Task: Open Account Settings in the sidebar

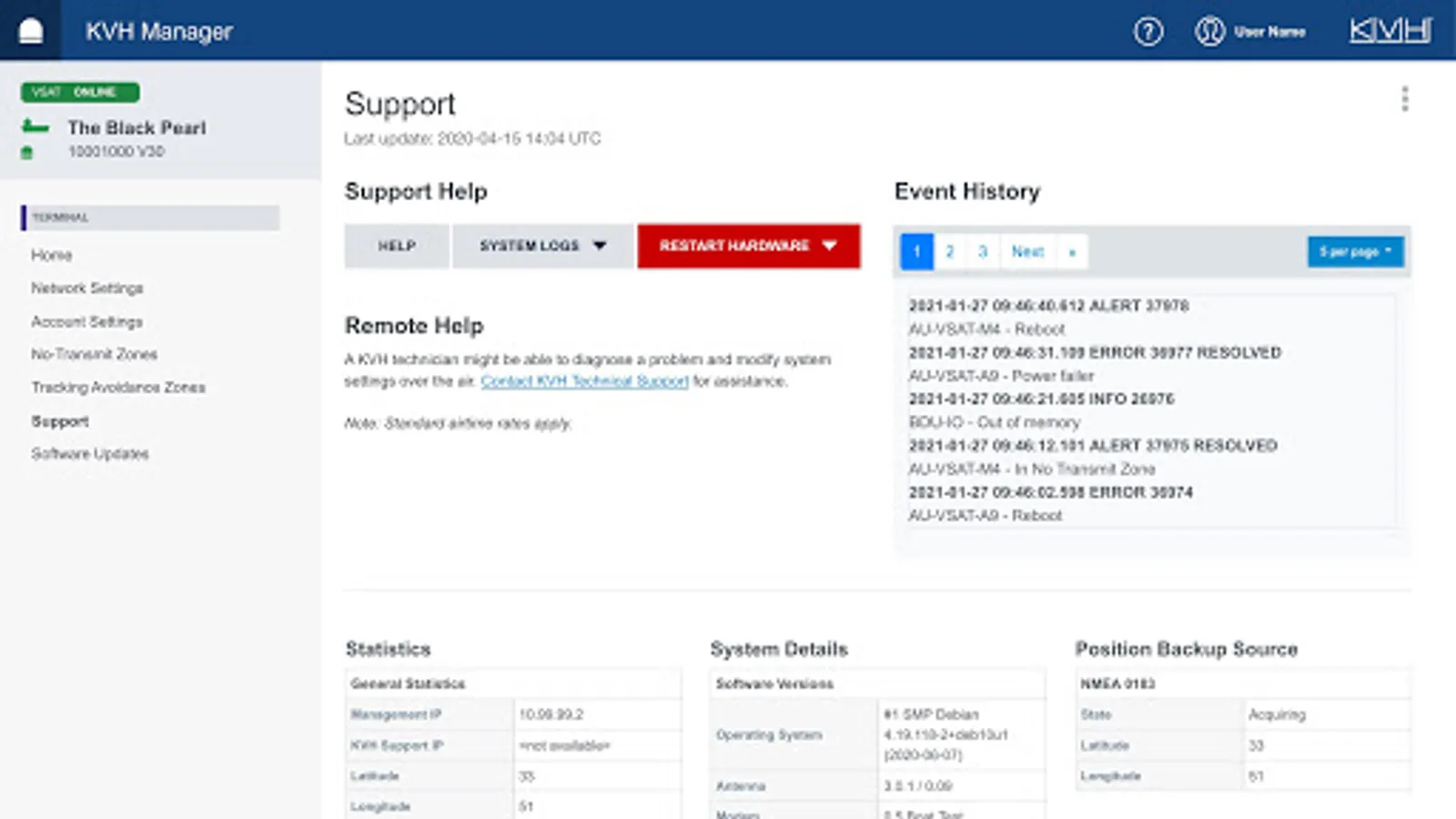Action: (x=86, y=322)
